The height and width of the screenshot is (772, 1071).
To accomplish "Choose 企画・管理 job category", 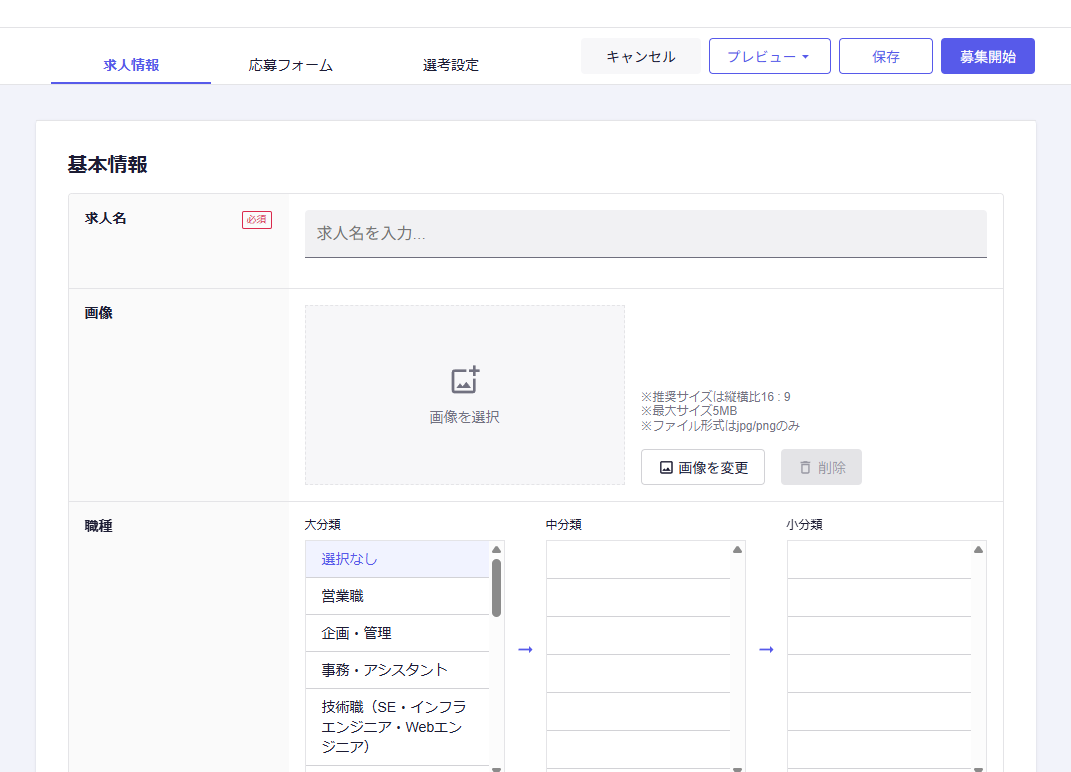I will tap(397, 633).
